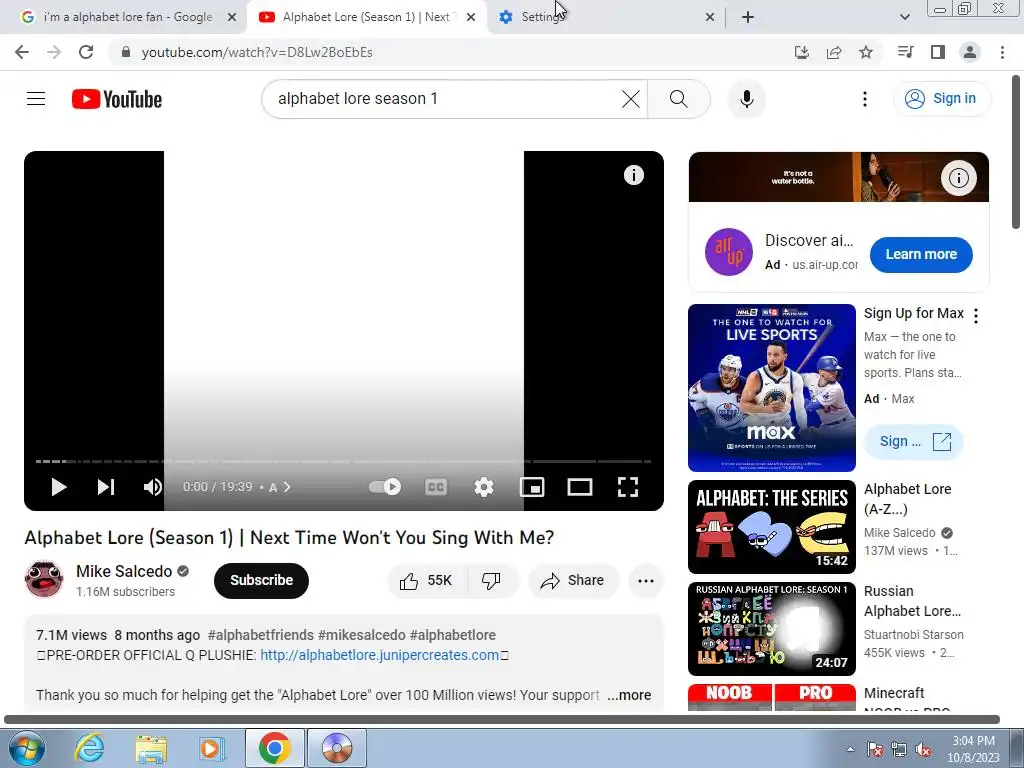Bookmark this page with star
The image size is (1024, 768).
pos(866,52)
